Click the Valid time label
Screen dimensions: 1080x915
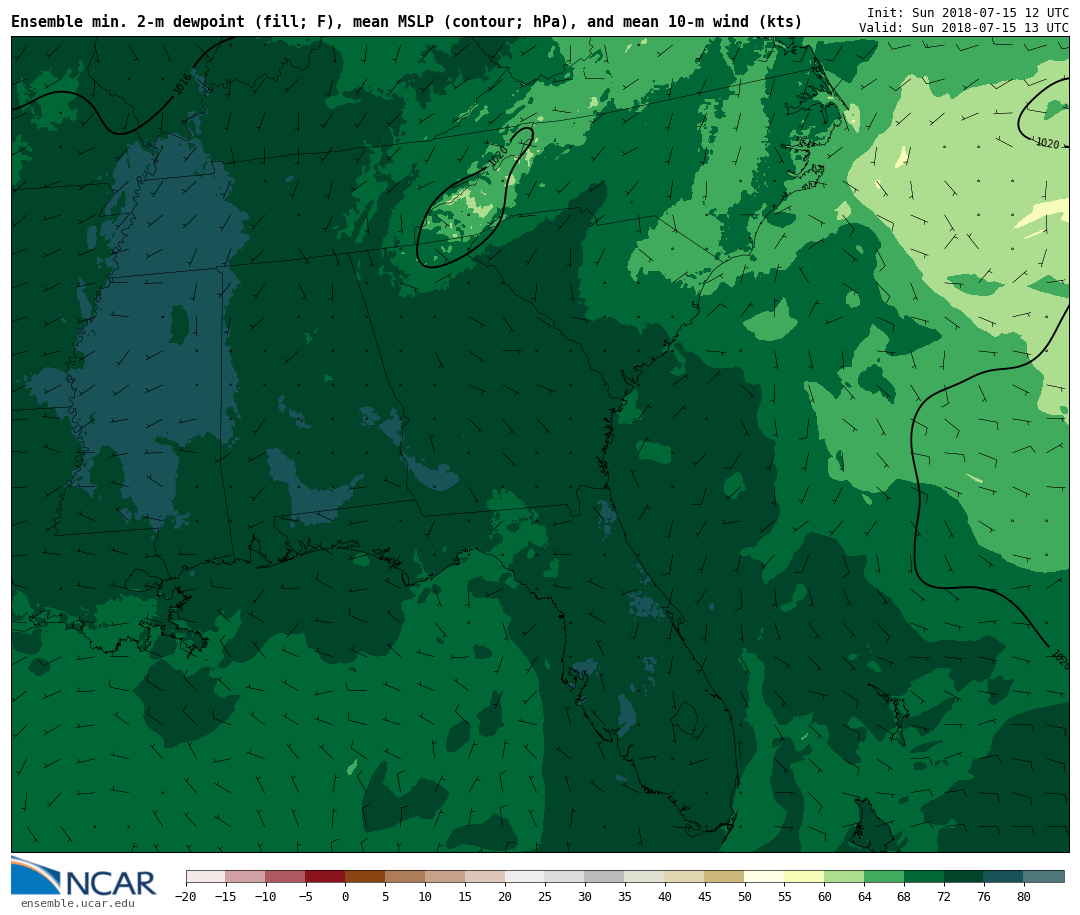click(963, 28)
